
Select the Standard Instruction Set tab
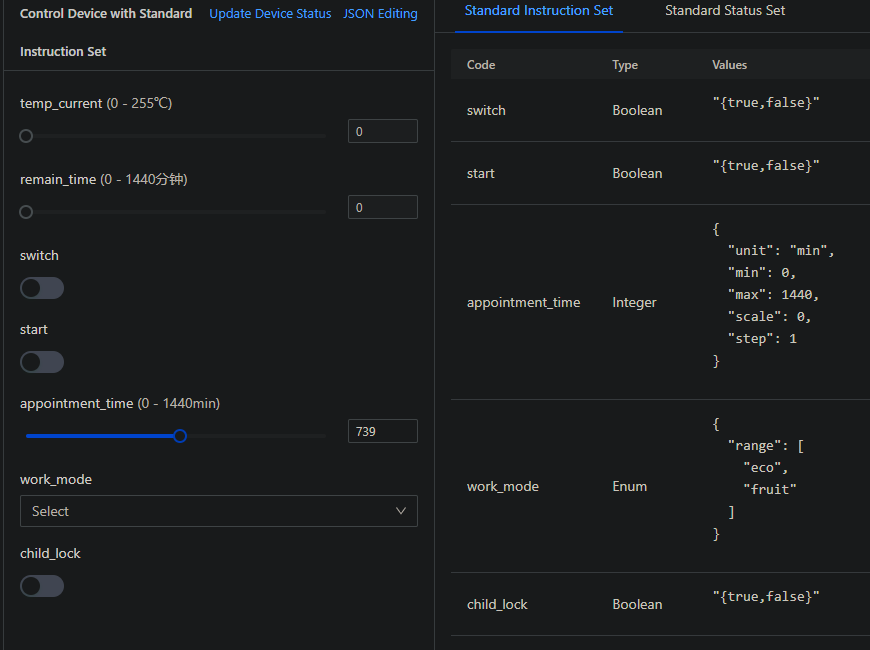click(539, 11)
